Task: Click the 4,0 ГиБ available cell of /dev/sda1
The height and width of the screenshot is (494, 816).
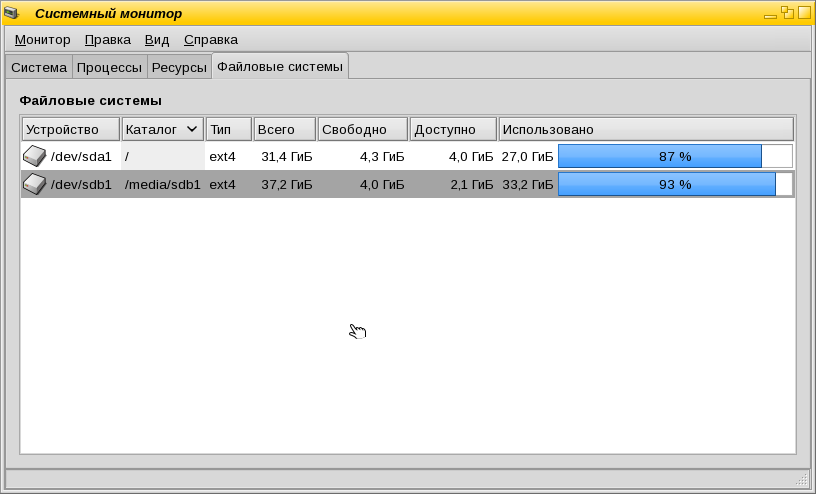Action: coord(471,156)
